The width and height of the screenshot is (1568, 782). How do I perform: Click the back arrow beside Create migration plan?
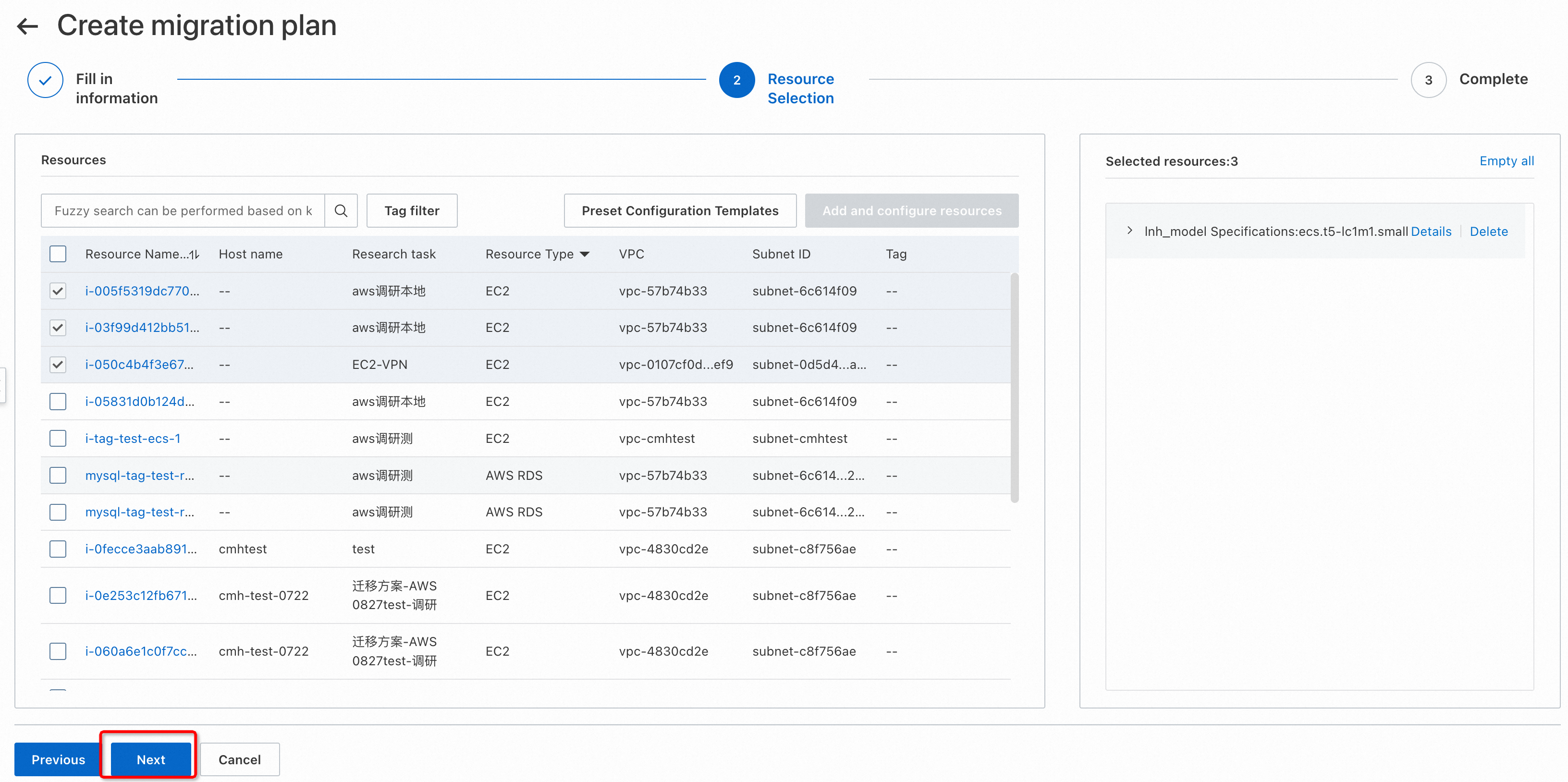pos(27,26)
